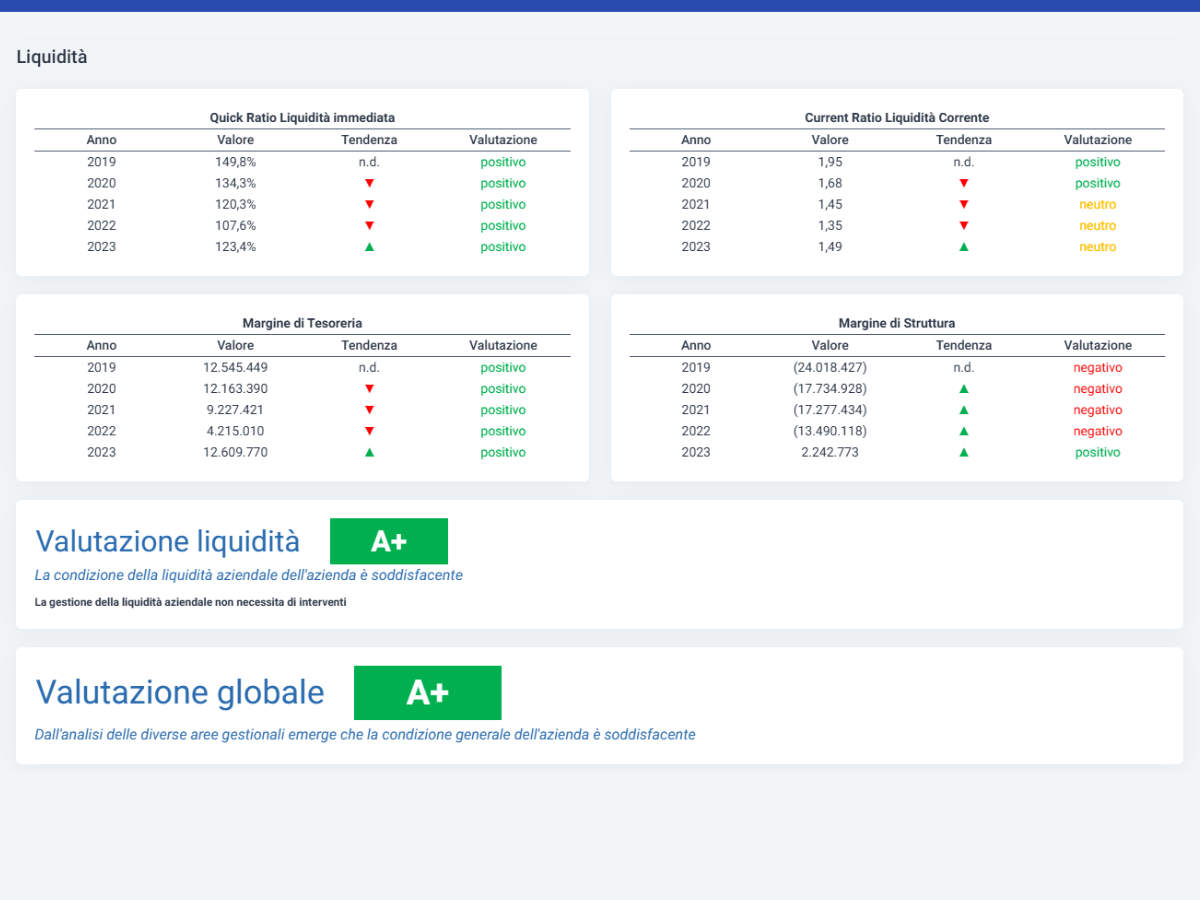Select the value 1,95 in Current Ratio

pos(830,162)
